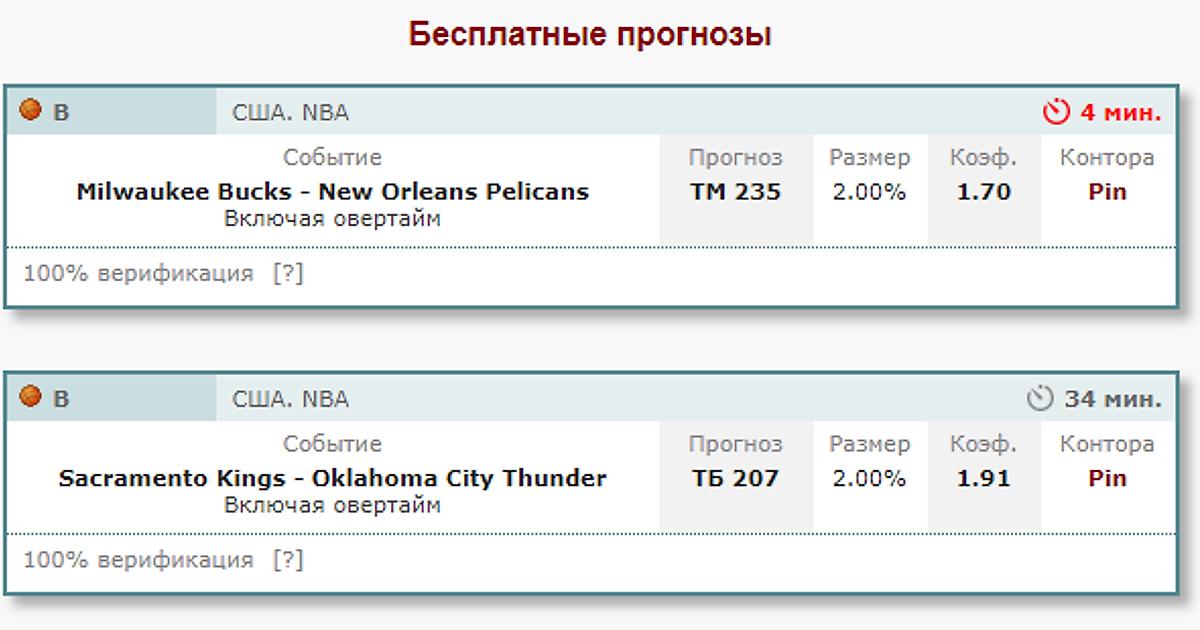Click the ТБ 207 forecast value
The width and height of the screenshot is (1200, 630).
click(735, 478)
